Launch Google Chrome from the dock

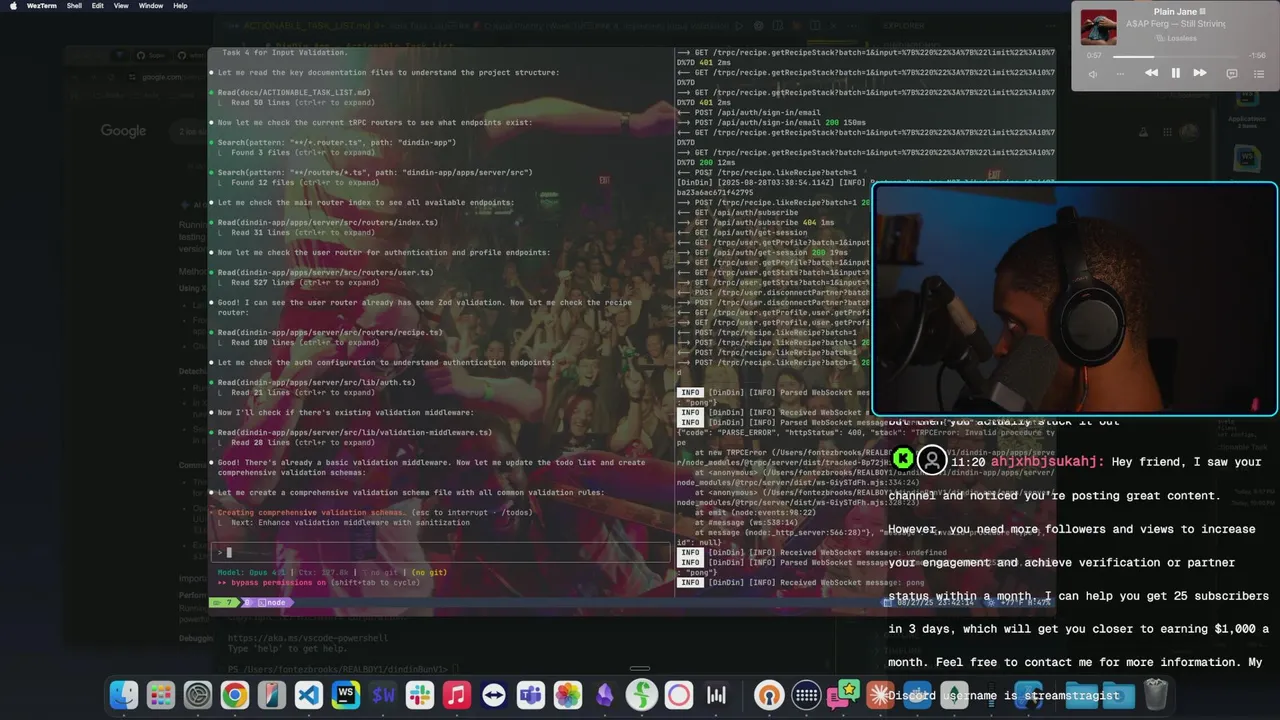[235, 694]
